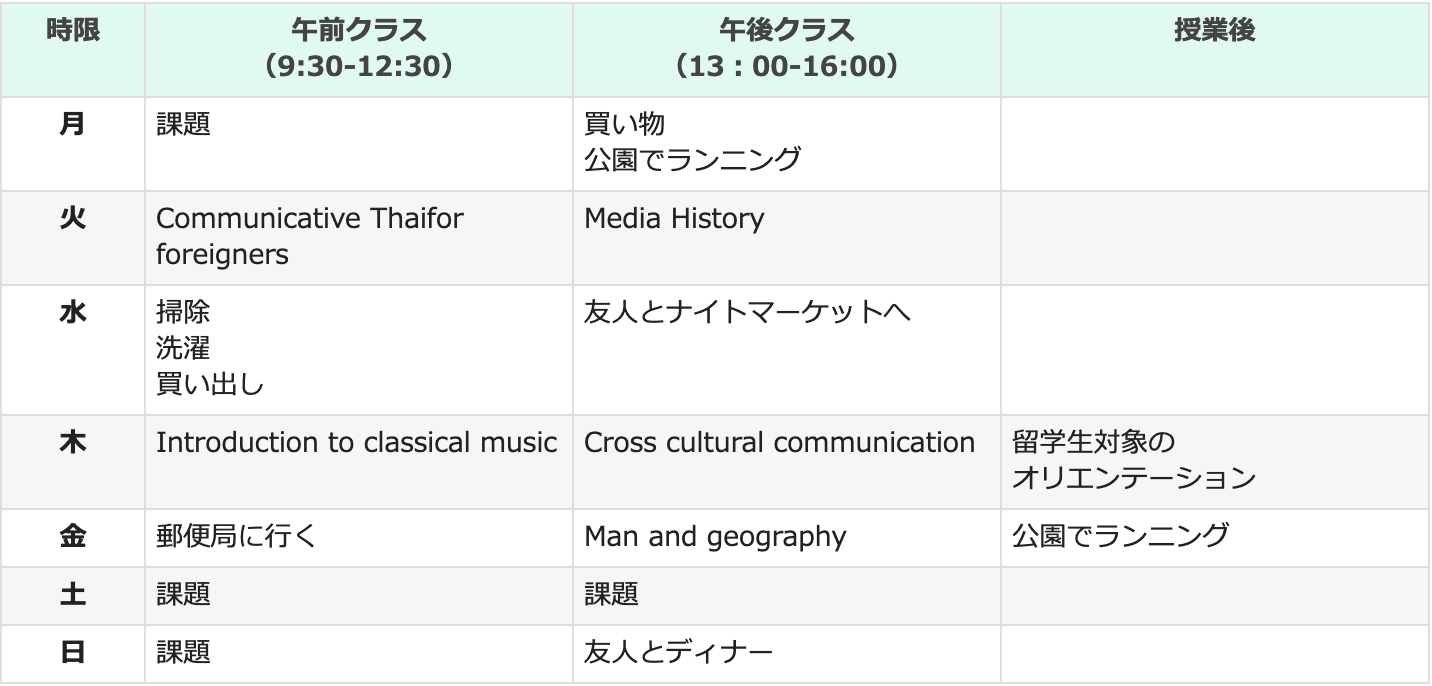Click Introduction to classical music cell
Viewport: 1432px width, 686px height.
point(359,462)
